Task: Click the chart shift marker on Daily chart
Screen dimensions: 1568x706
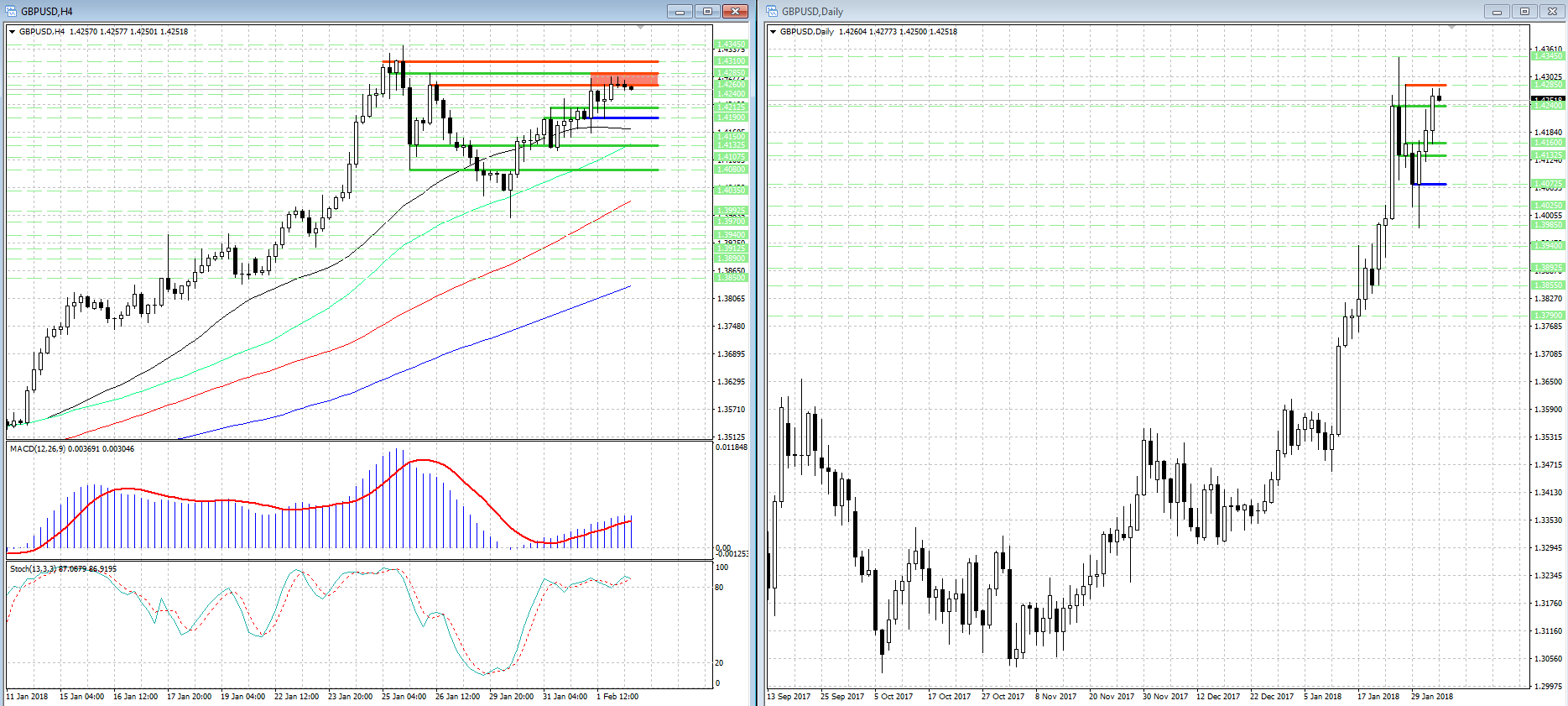Action: pyautogui.click(x=1451, y=28)
